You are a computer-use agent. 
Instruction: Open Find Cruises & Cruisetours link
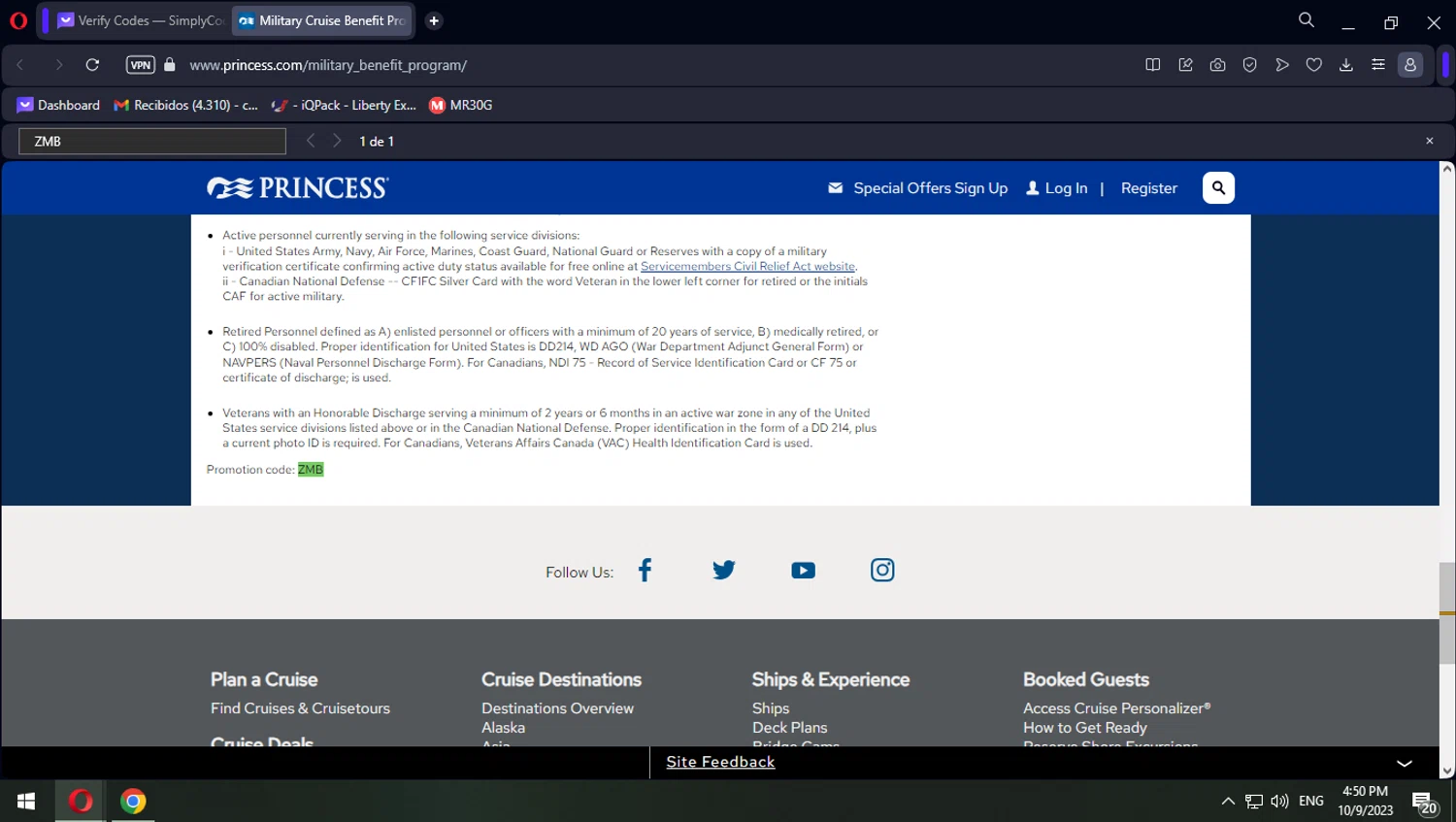click(300, 708)
